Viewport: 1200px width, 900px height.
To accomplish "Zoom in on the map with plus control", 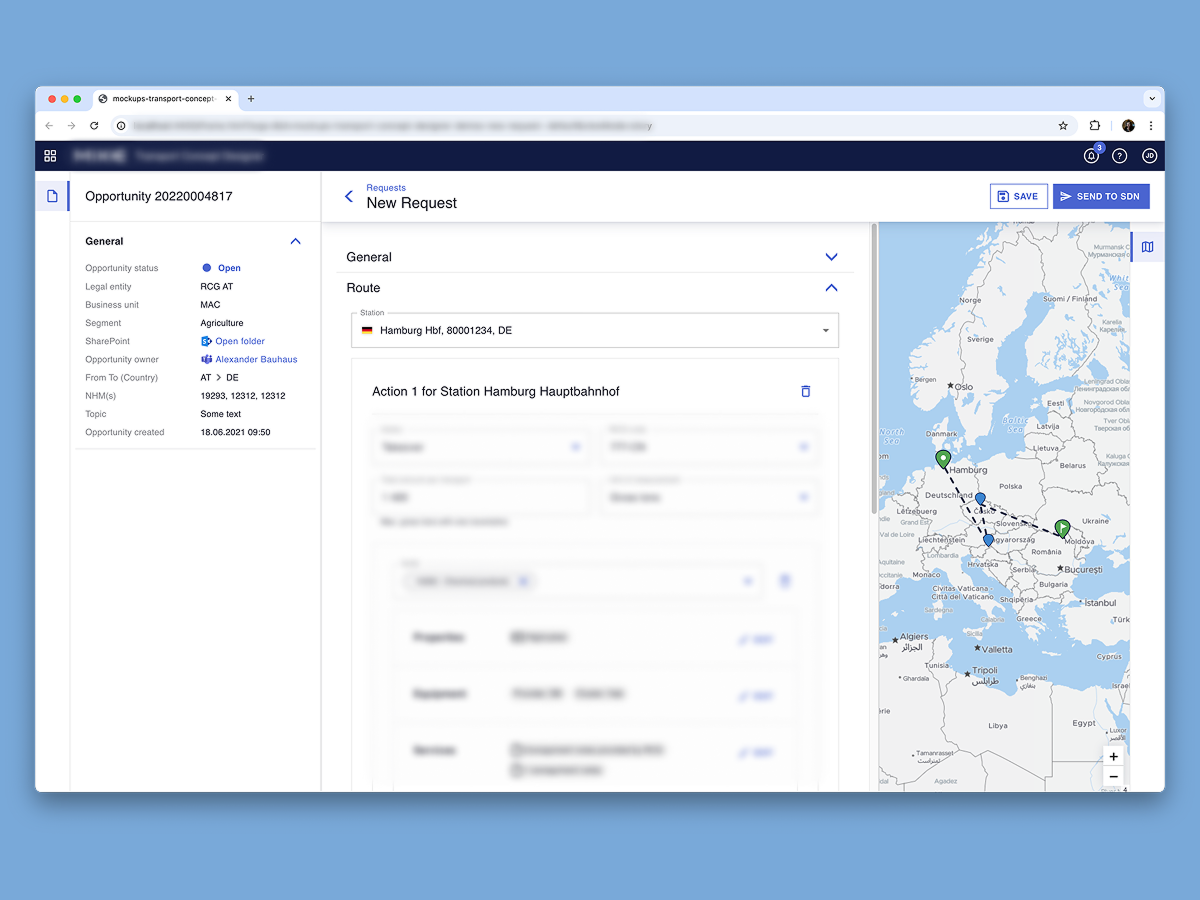I will click(1113, 757).
